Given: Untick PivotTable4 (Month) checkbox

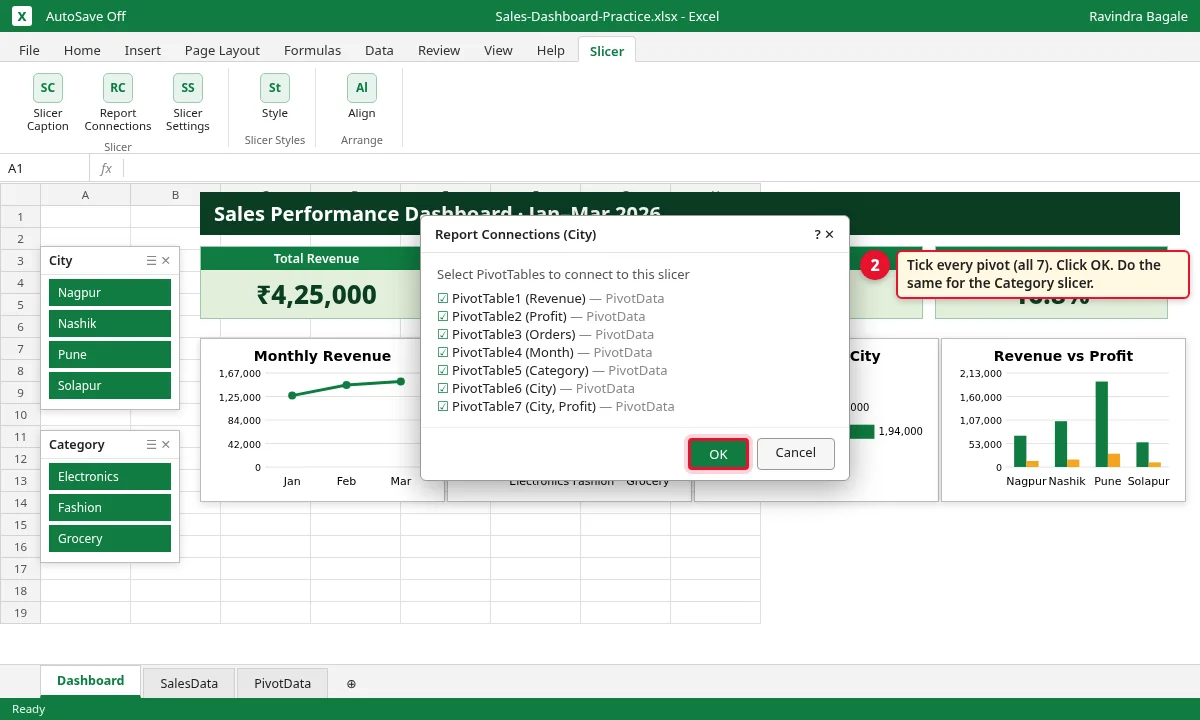Looking at the screenshot, I should [x=443, y=352].
